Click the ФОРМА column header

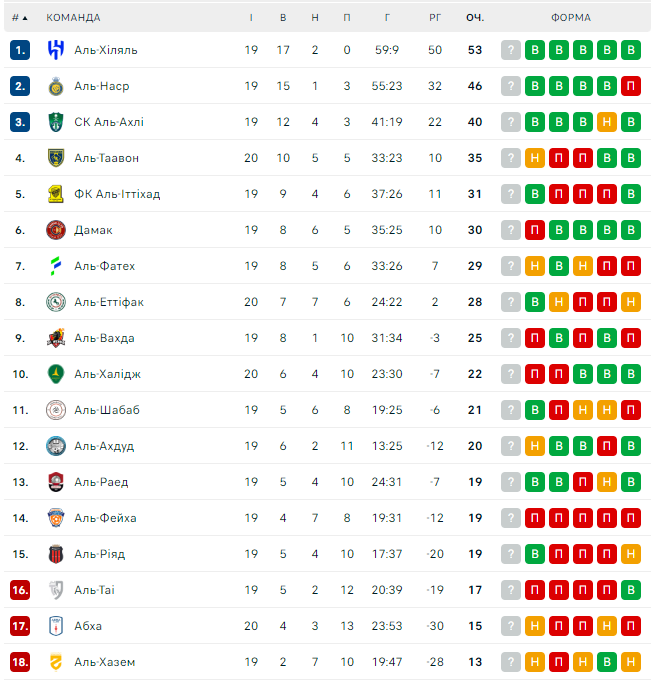coord(570,17)
